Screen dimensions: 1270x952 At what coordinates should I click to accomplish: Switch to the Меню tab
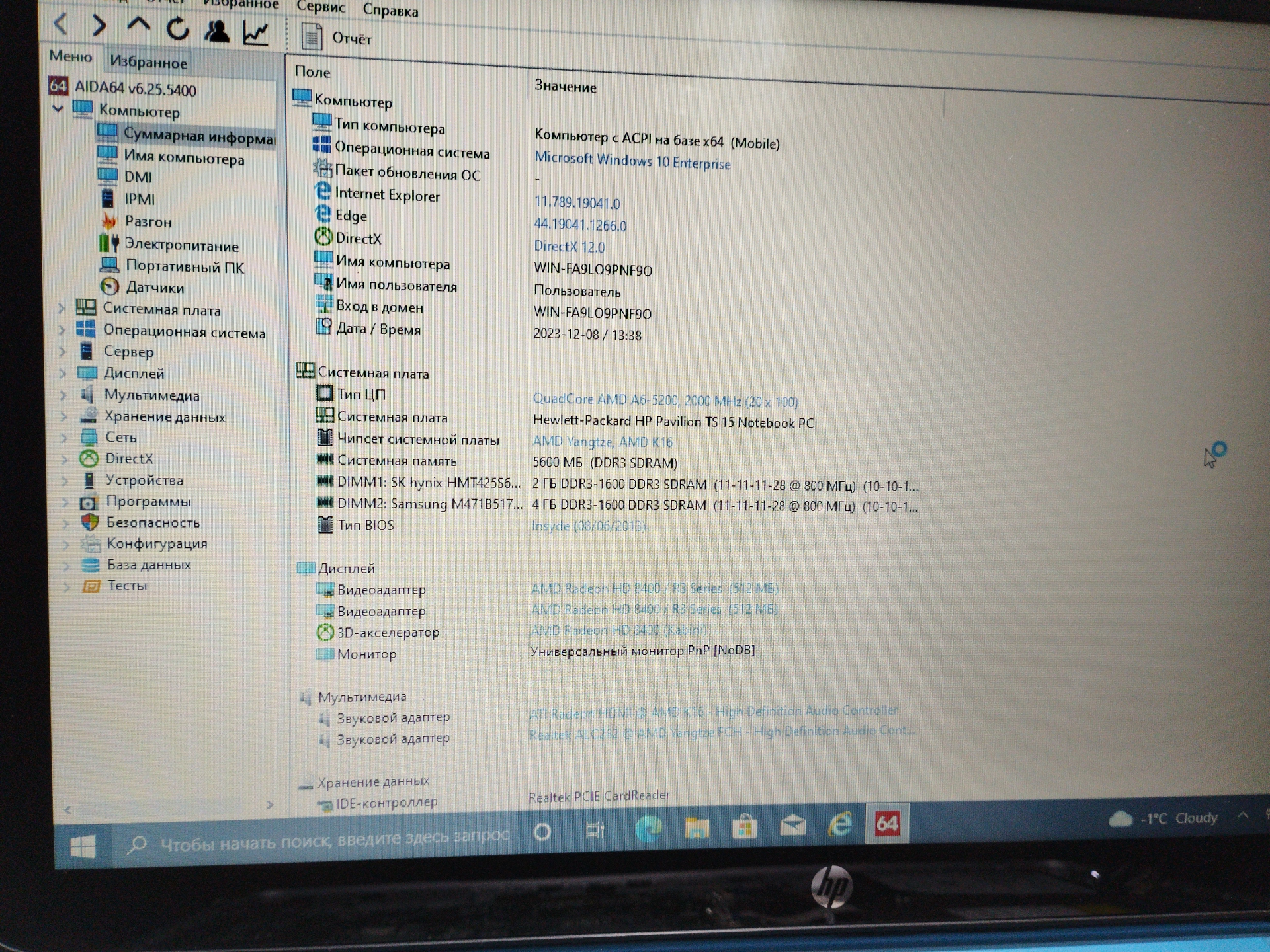click(x=71, y=56)
